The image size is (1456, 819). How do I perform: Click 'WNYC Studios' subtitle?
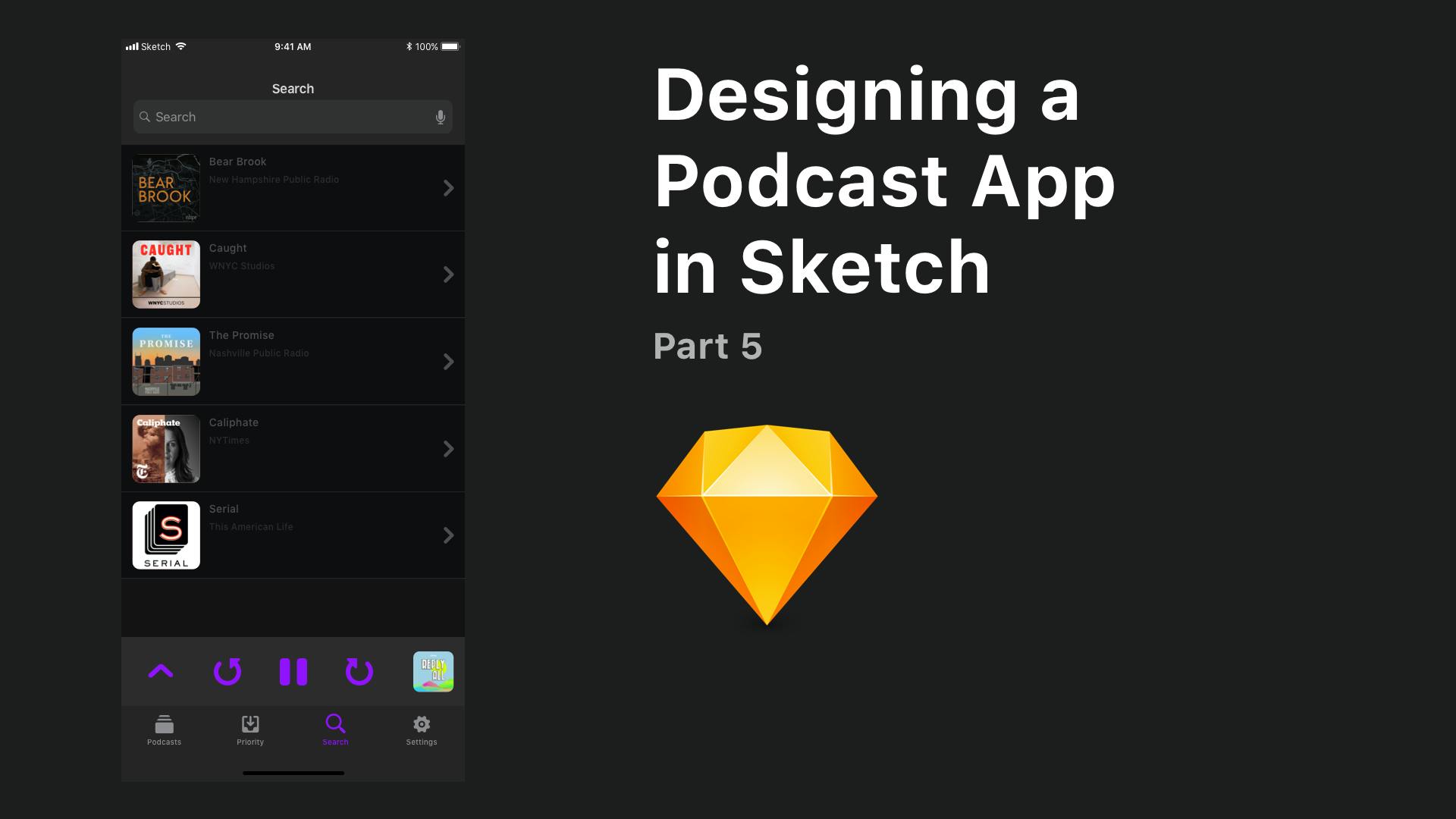(x=242, y=266)
